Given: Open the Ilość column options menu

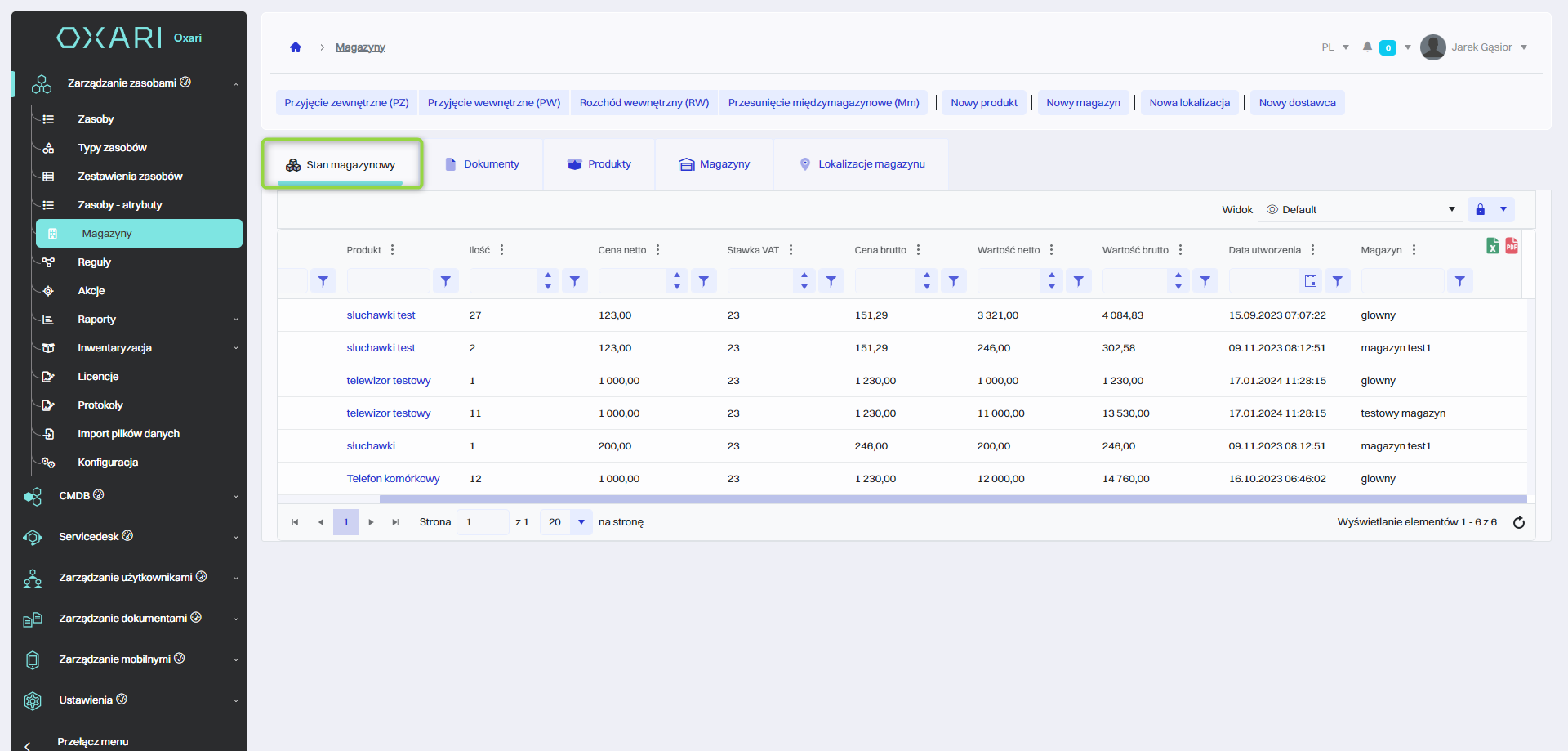Looking at the screenshot, I should click(501, 250).
